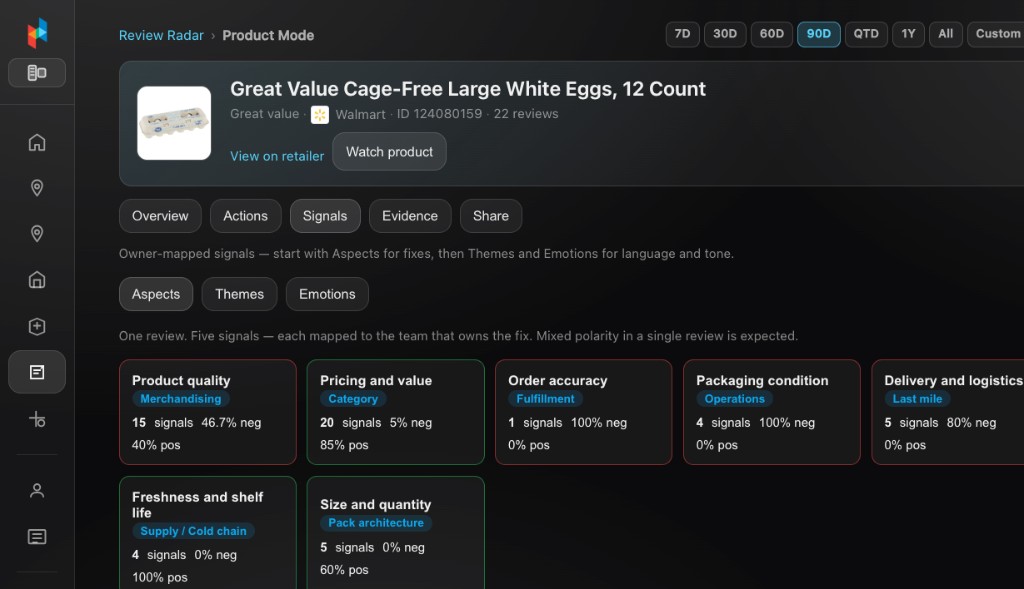Set time range to 60D

tap(772, 34)
